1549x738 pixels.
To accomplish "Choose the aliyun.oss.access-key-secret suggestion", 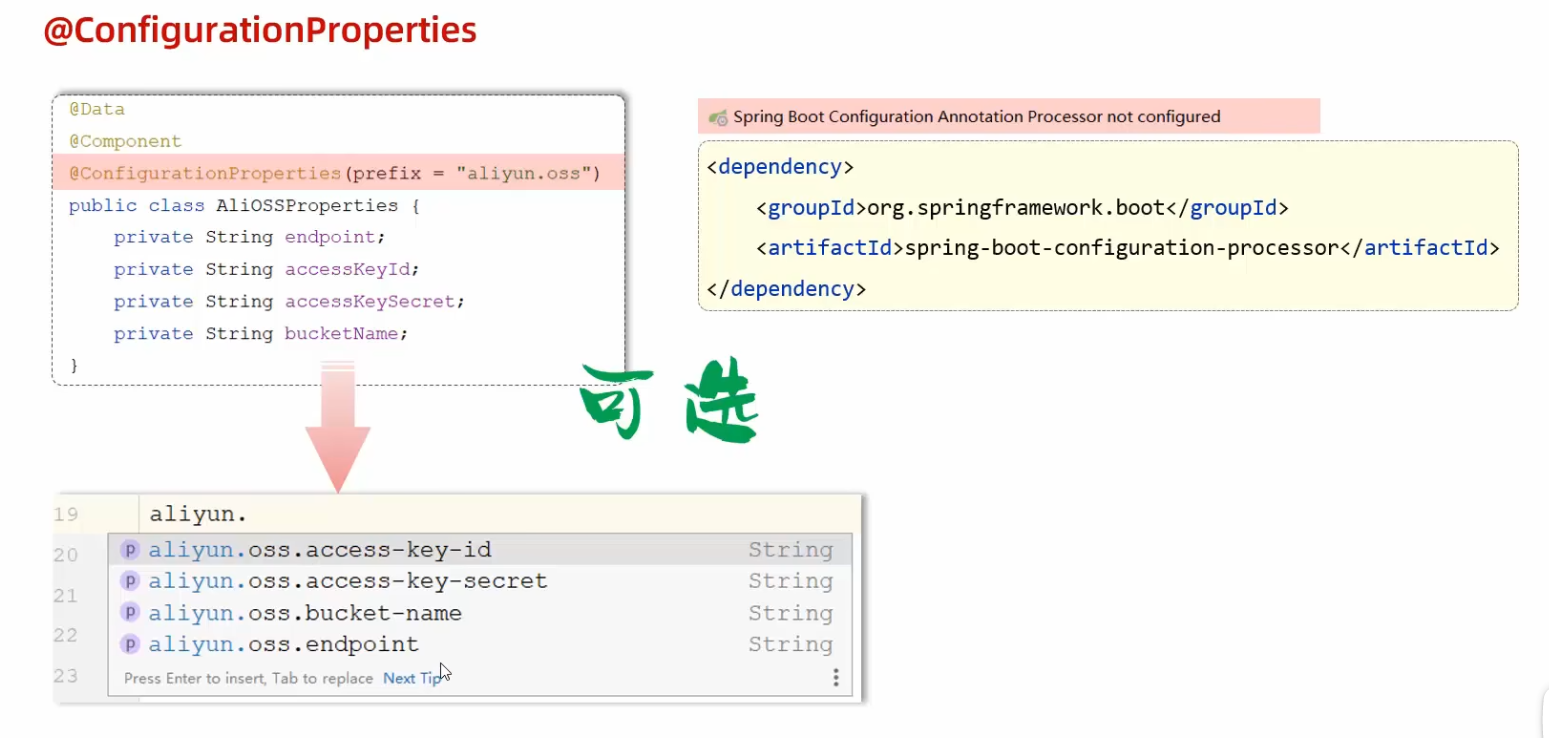I will coord(480,581).
